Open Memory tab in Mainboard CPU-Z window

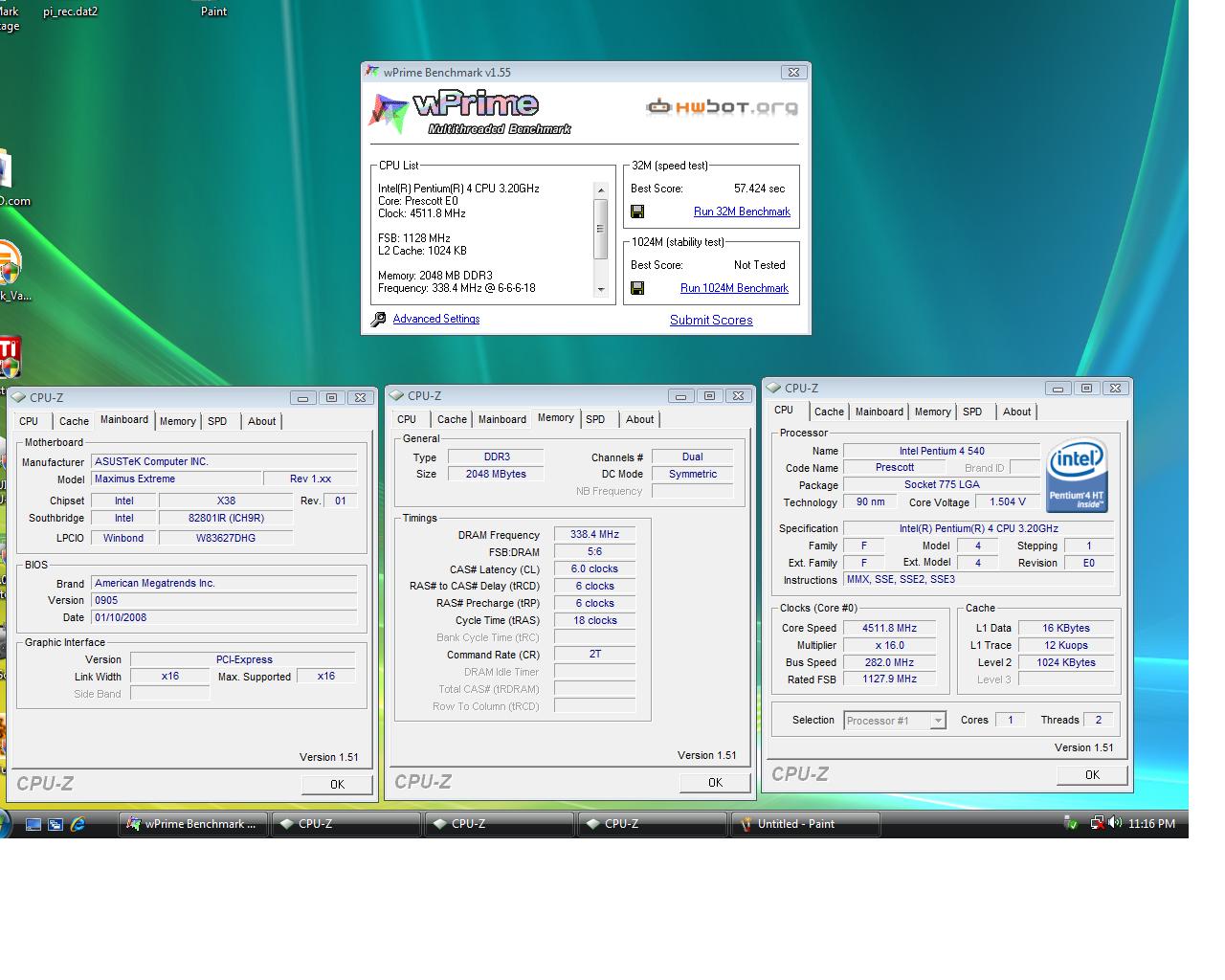point(178,421)
